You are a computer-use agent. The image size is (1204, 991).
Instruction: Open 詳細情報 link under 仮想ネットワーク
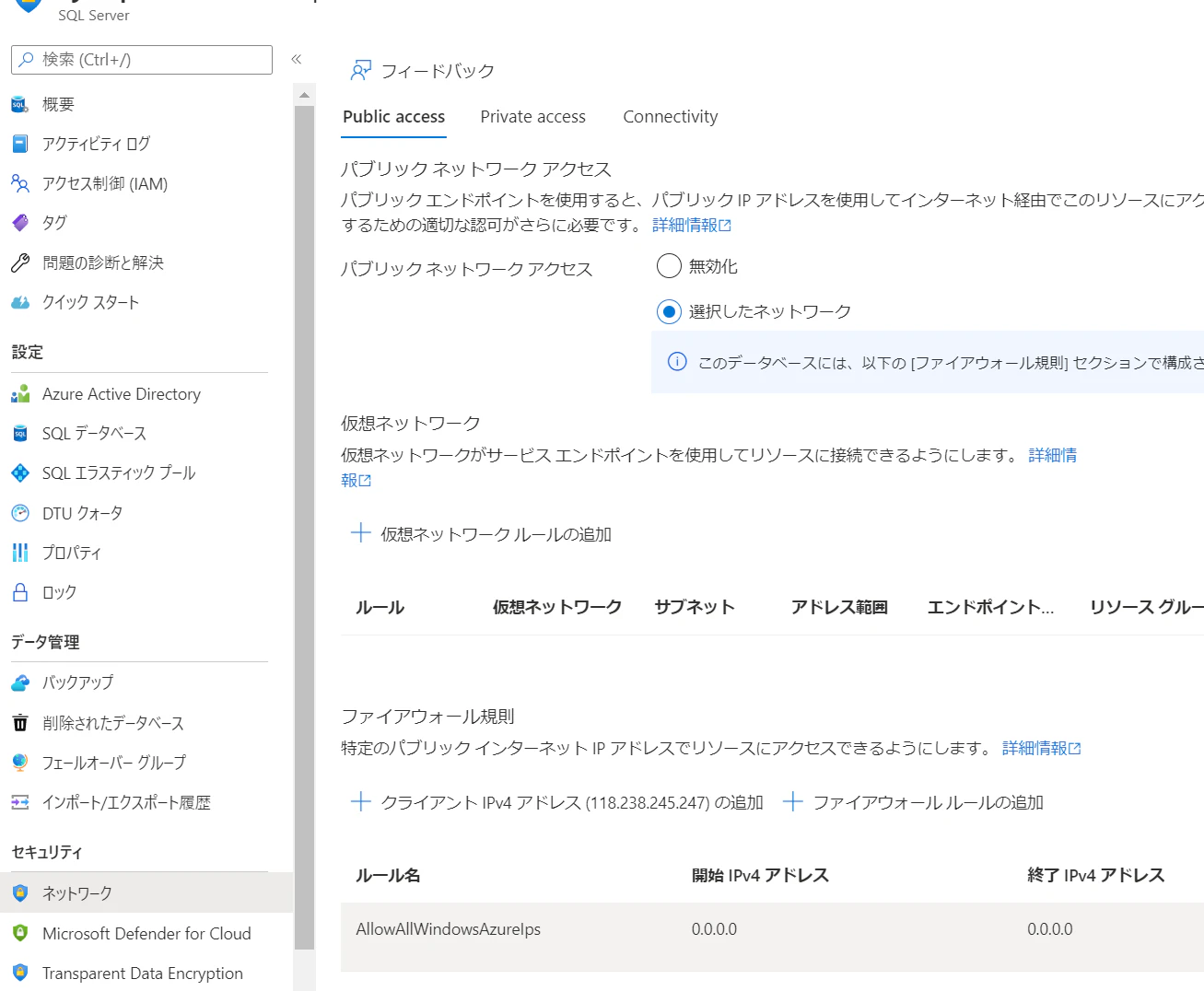click(x=1053, y=455)
